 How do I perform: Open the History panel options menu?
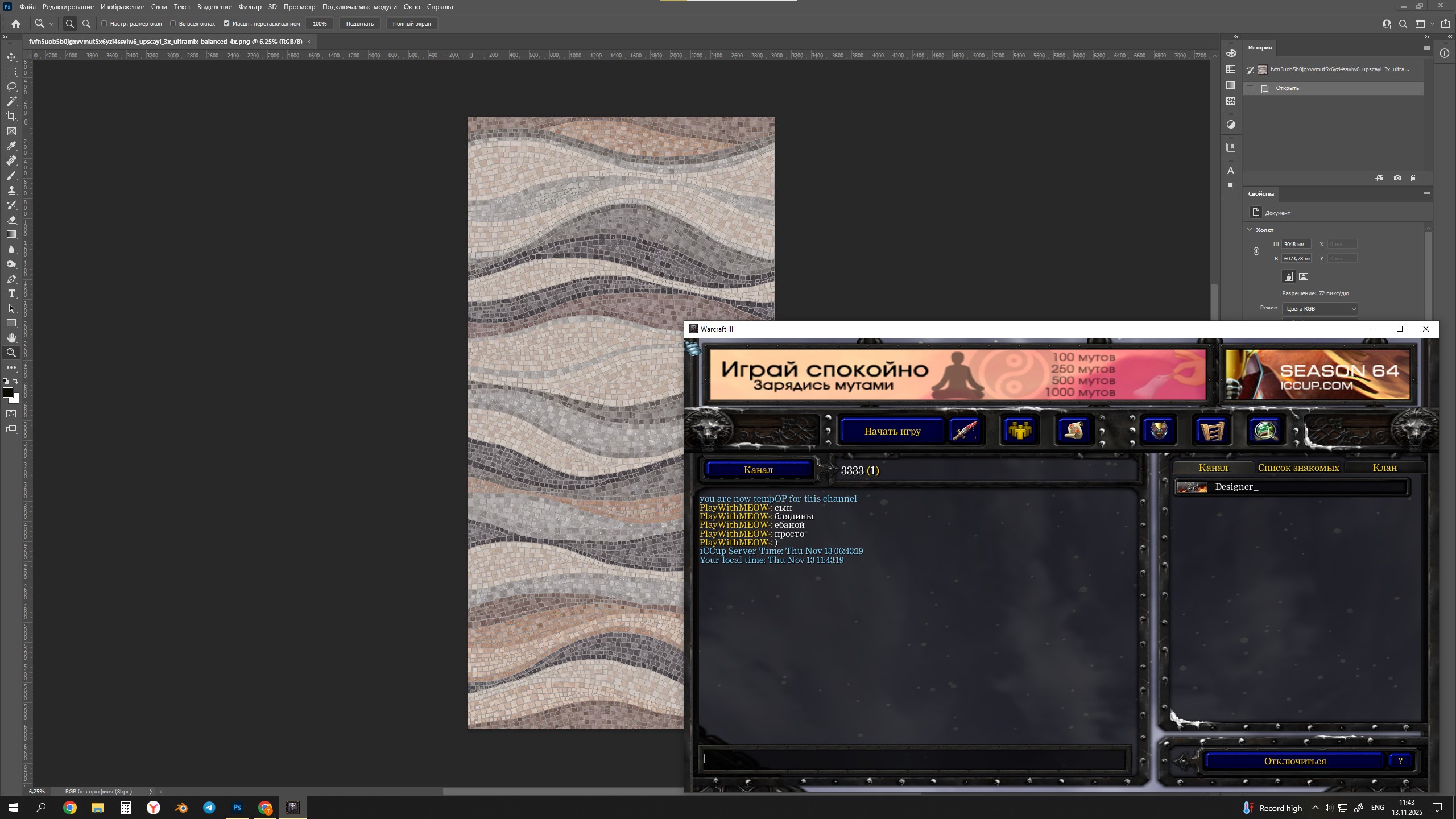(x=1426, y=48)
